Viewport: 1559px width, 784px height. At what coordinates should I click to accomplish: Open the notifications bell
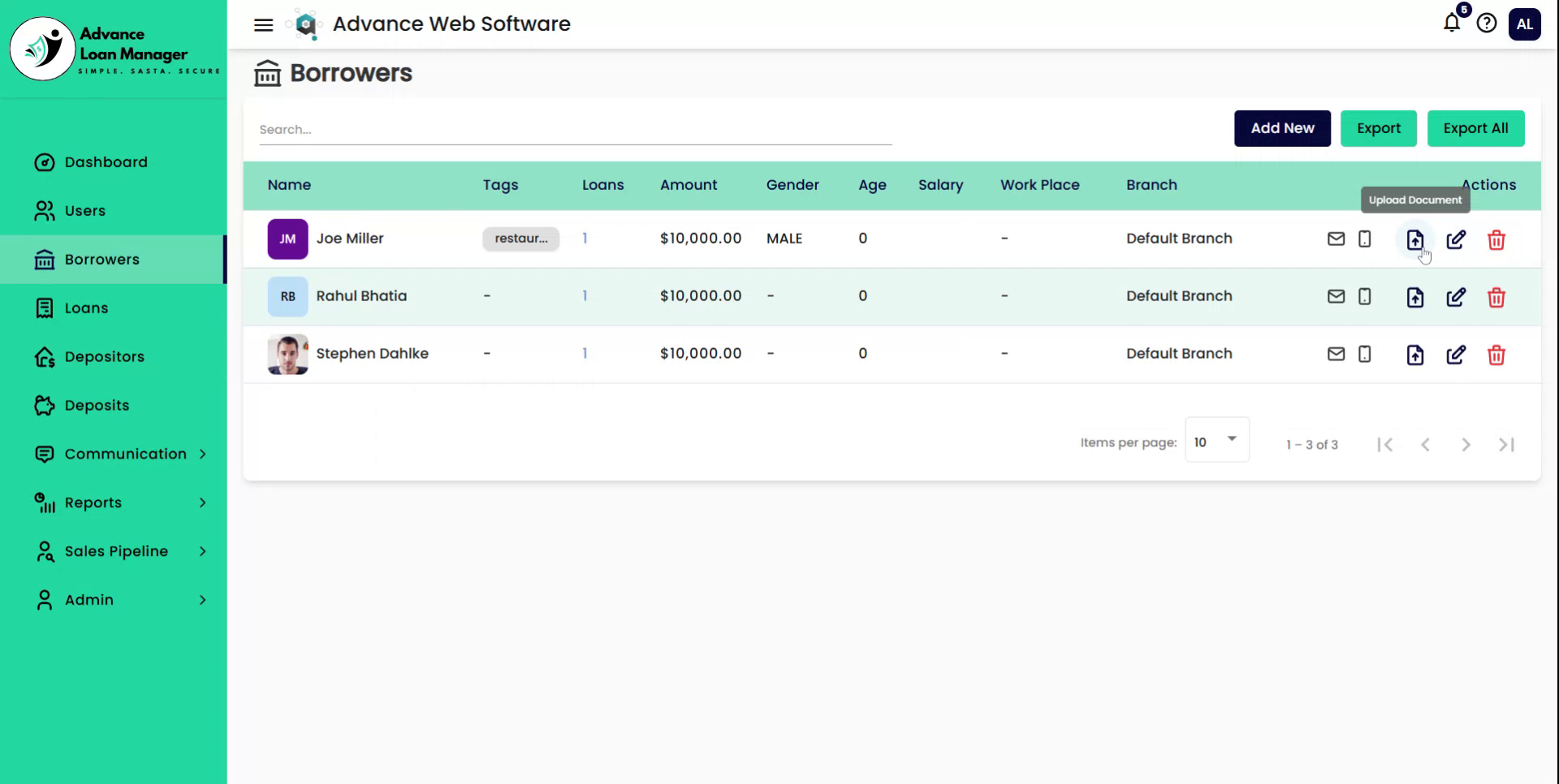tap(1452, 23)
